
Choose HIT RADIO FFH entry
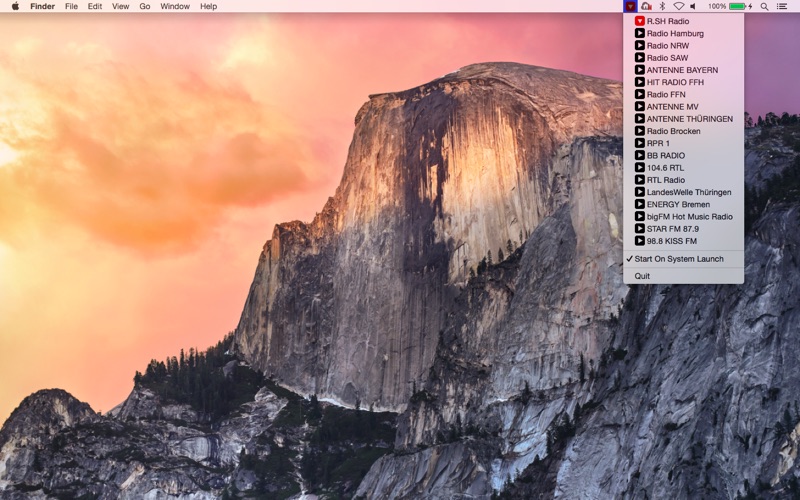(675, 82)
